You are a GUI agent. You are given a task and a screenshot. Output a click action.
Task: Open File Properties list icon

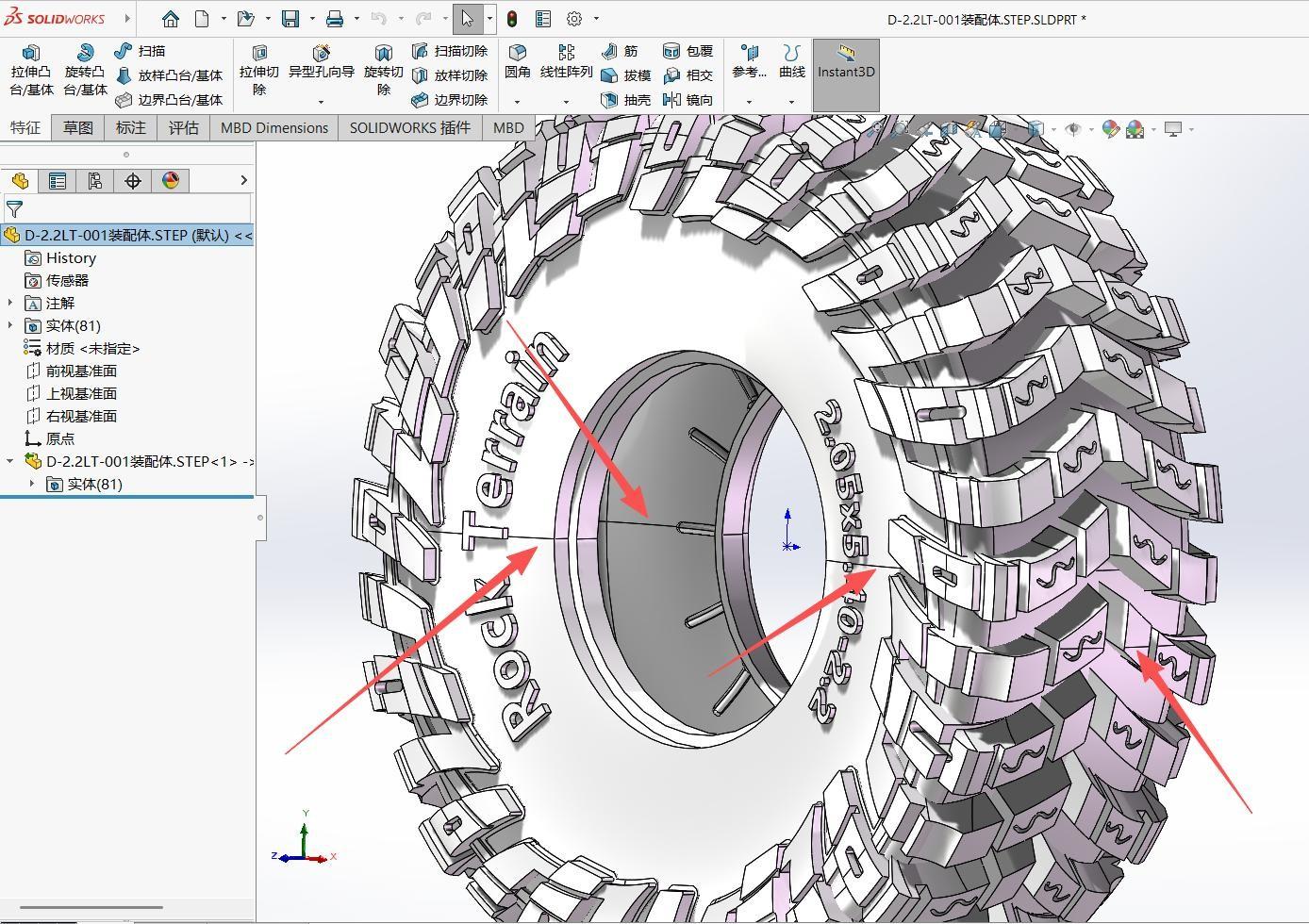click(543, 19)
